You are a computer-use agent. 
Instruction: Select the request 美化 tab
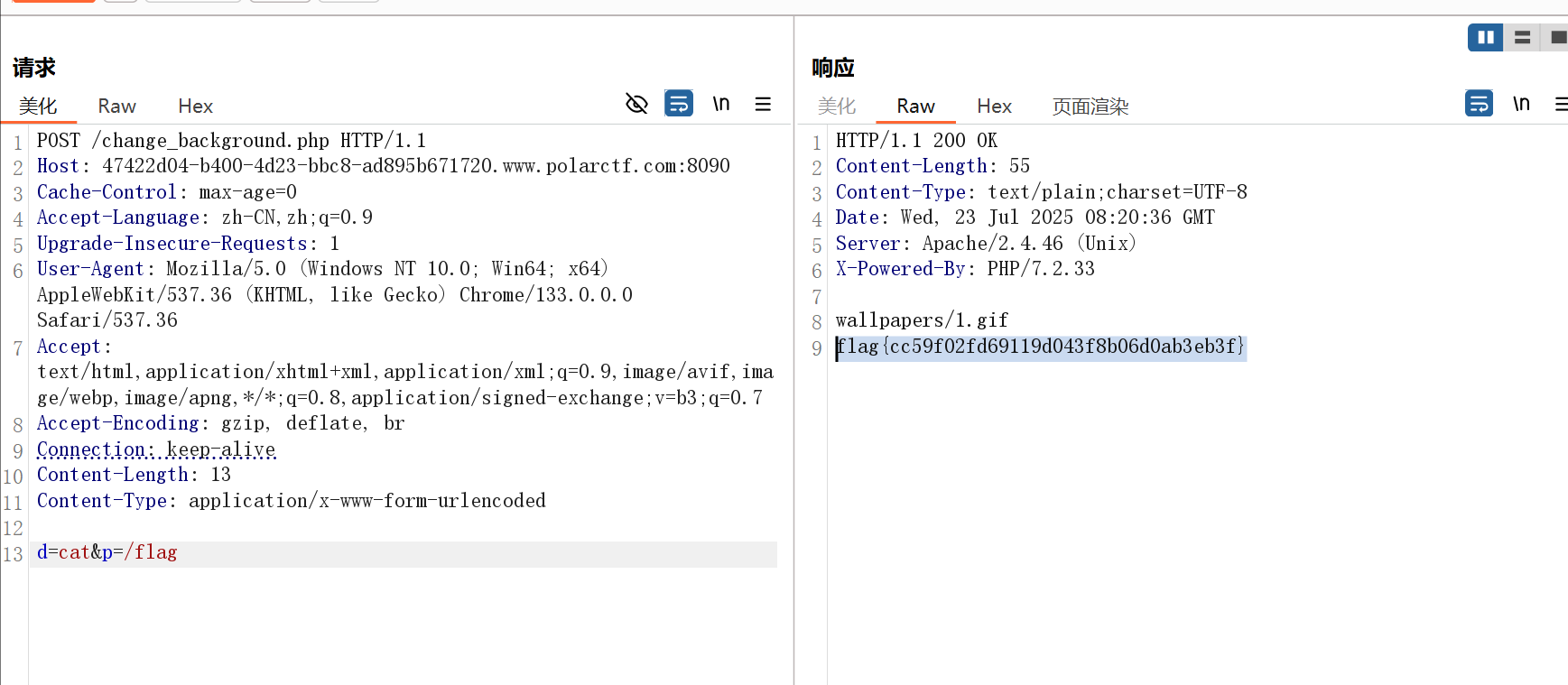tap(38, 106)
